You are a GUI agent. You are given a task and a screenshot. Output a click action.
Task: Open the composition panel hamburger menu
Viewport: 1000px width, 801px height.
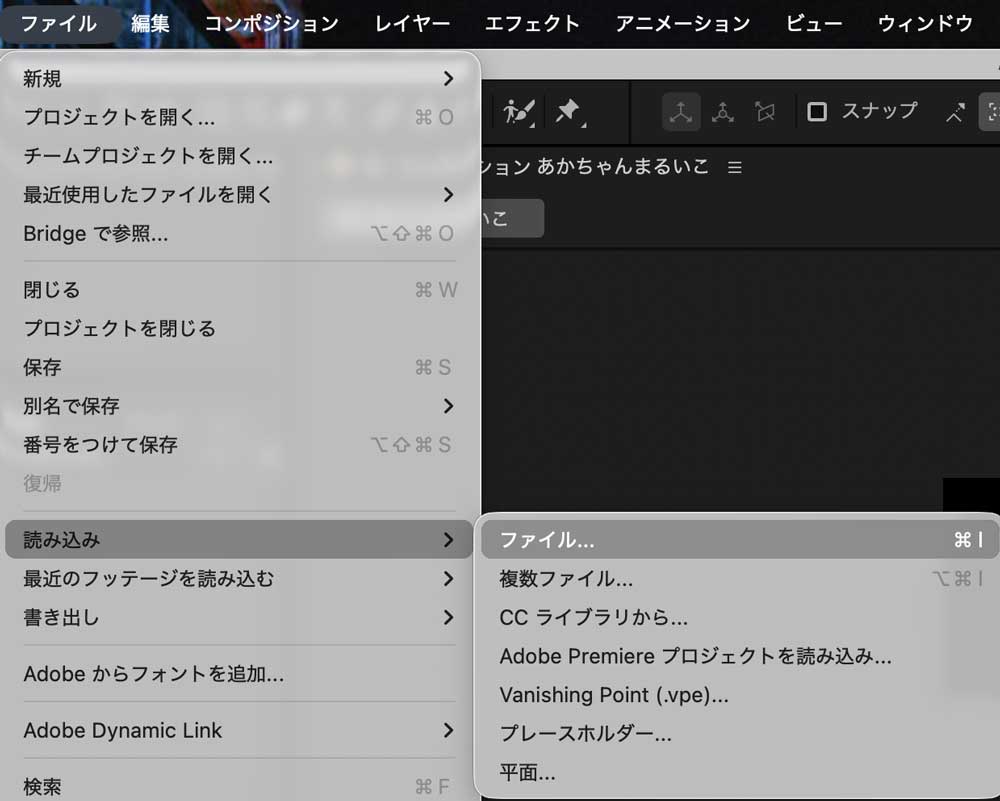coord(733,167)
